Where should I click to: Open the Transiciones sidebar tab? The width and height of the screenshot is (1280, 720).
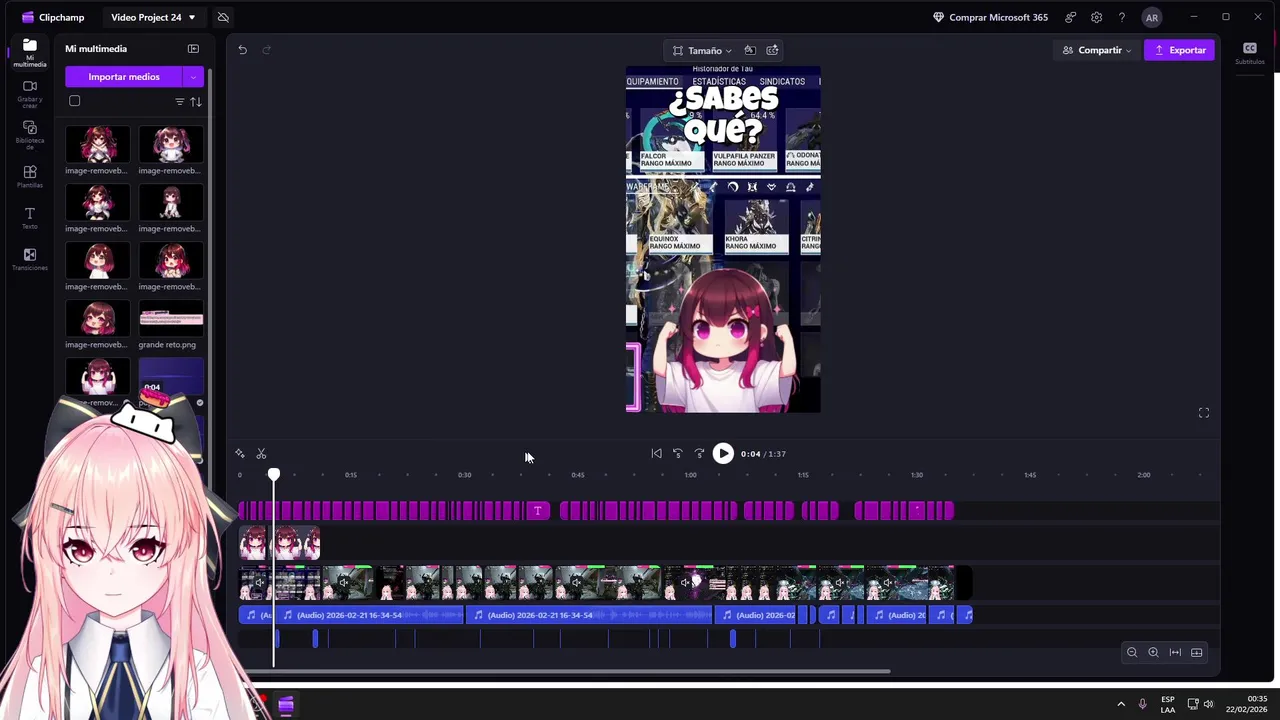(x=29, y=260)
